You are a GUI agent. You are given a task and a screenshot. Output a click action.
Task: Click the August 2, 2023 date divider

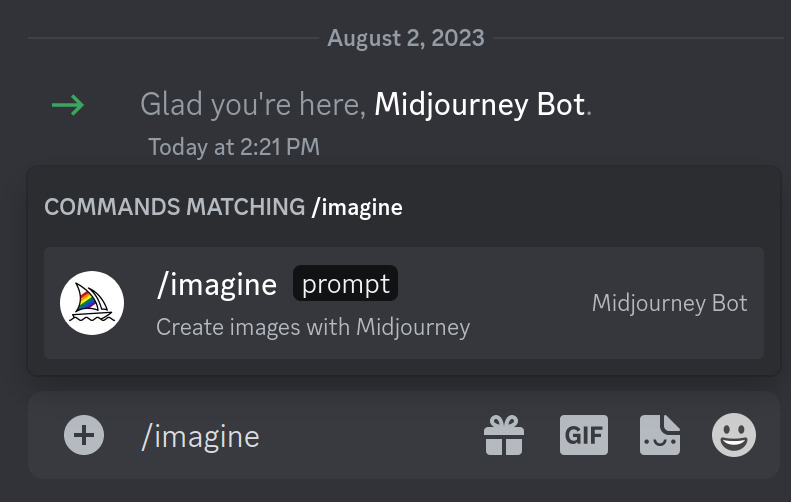[x=406, y=38]
